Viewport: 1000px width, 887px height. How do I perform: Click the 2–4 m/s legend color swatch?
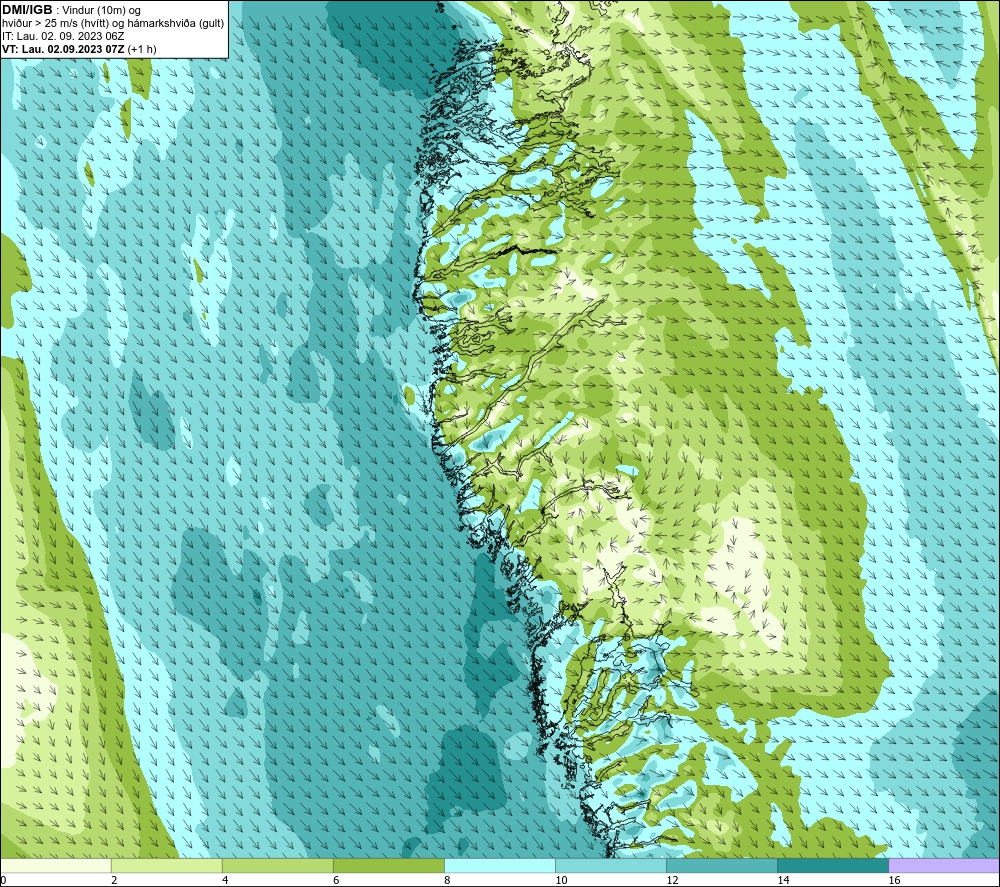point(166,865)
